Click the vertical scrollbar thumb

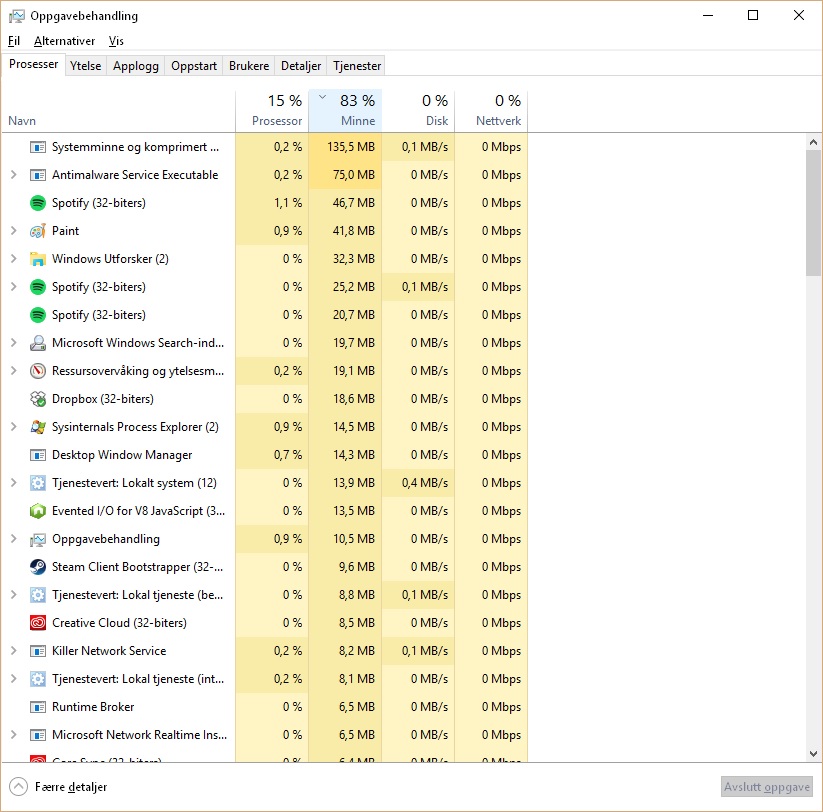pyautogui.click(x=813, y=213)
